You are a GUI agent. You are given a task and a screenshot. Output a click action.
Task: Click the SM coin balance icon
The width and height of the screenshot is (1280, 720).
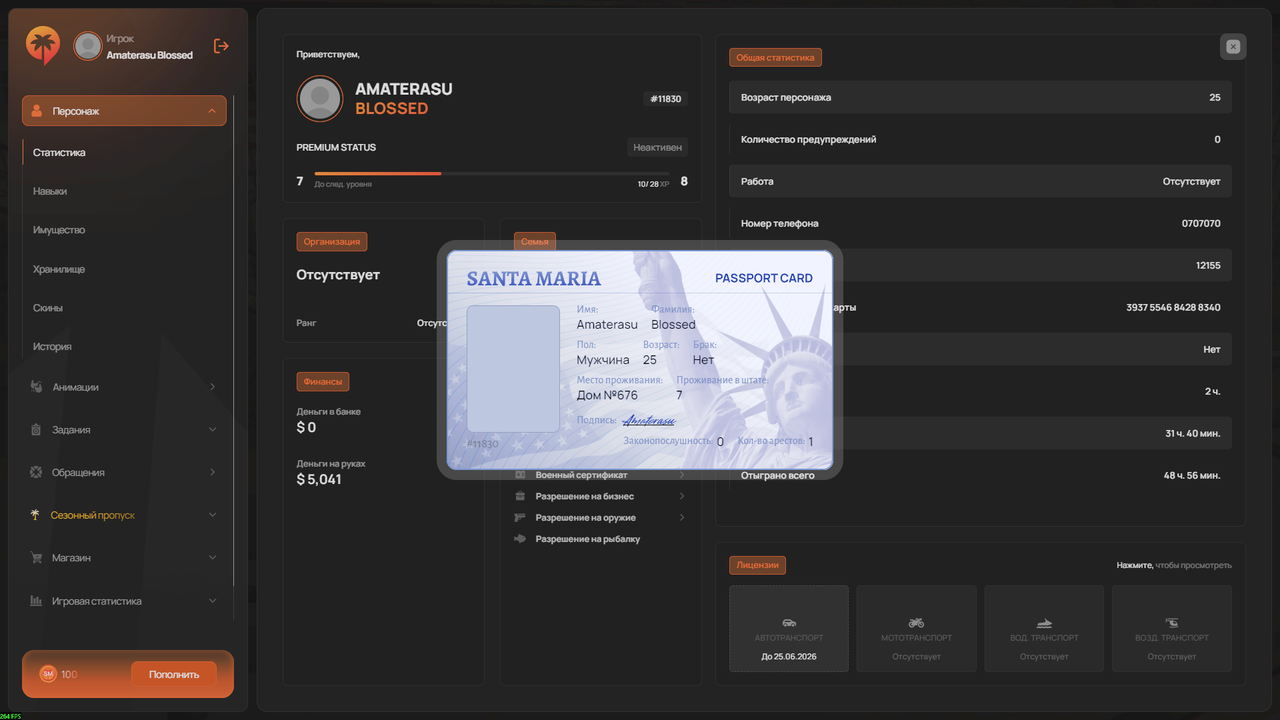[x=47, y=674]
